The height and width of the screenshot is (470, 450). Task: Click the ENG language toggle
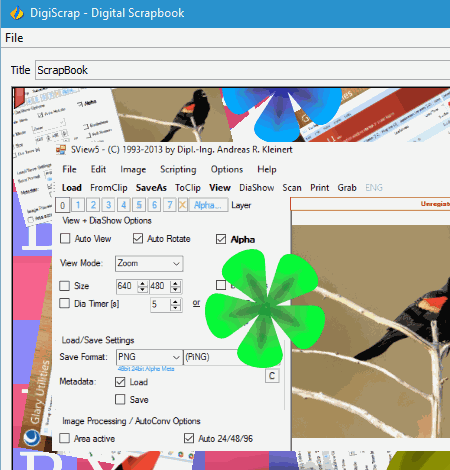pos(374,188)
